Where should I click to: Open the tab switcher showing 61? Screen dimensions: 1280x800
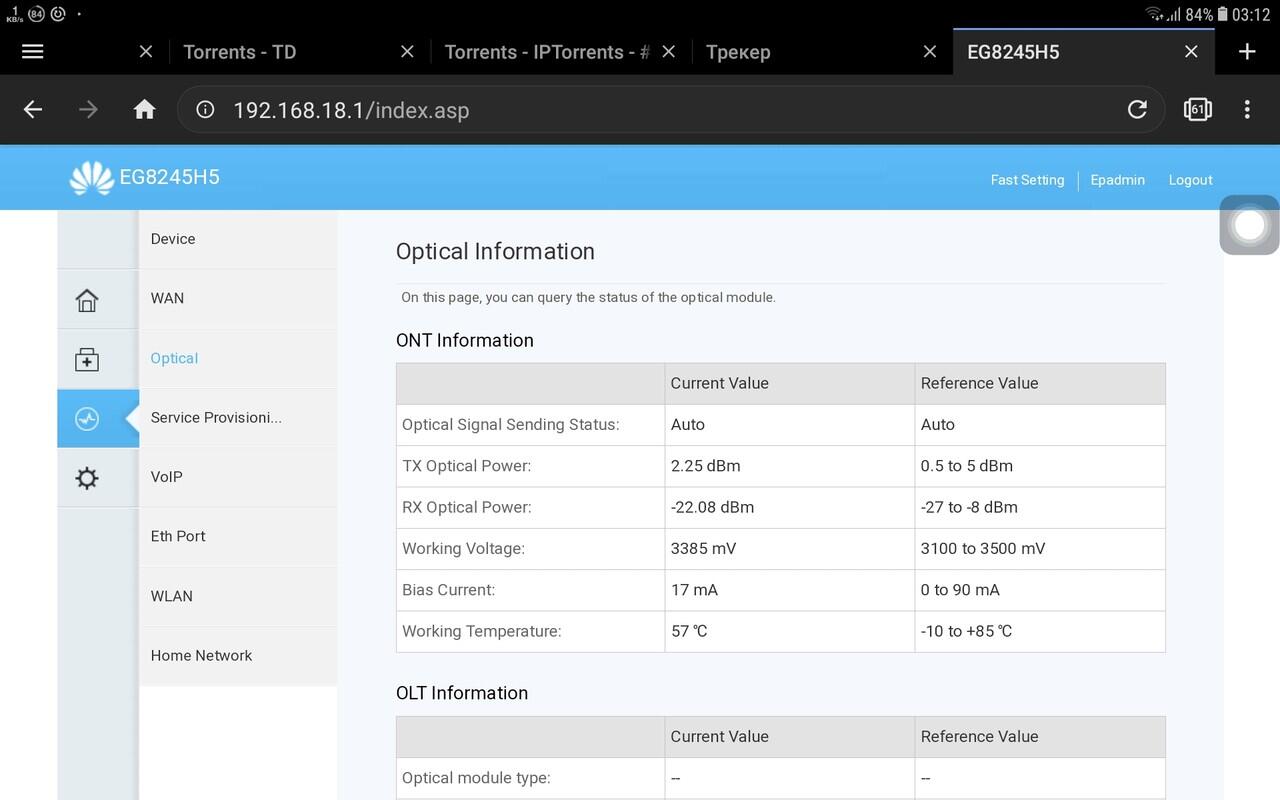click(x=1197, y=110)
